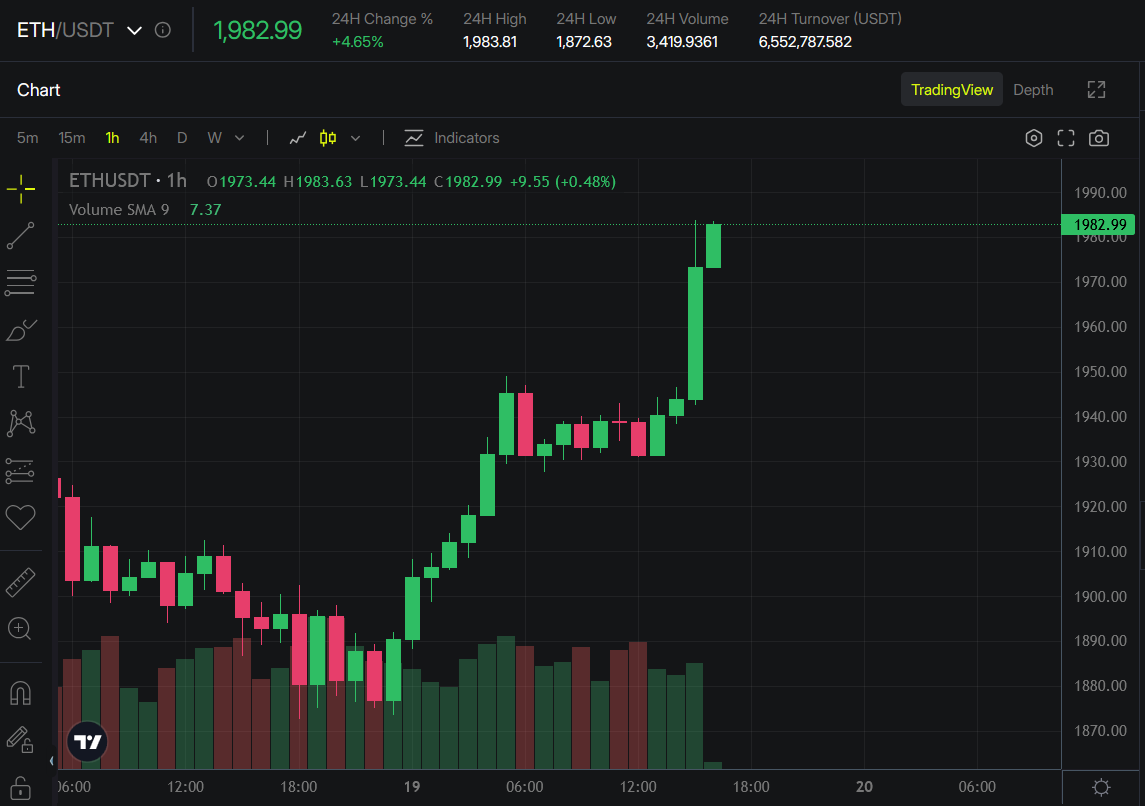Click the 1982.99 current price label
This screenshot has width=1145, height=806.
click(1098, 224)
